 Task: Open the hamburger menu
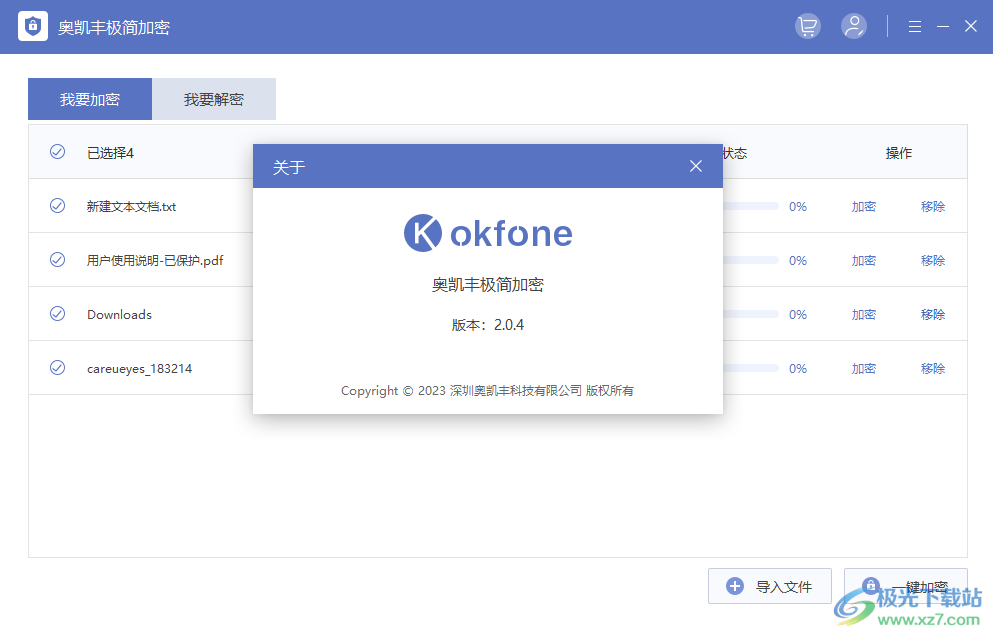(x=914, y=27)
